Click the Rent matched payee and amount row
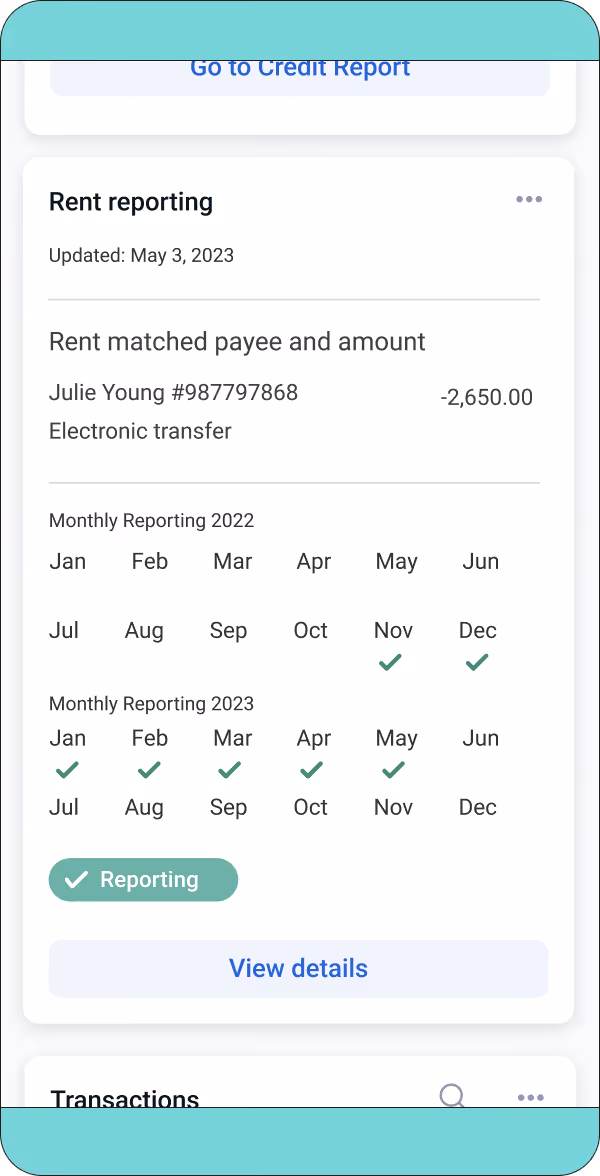Viewport: 600px width, 1176px height. pos(237,341)
